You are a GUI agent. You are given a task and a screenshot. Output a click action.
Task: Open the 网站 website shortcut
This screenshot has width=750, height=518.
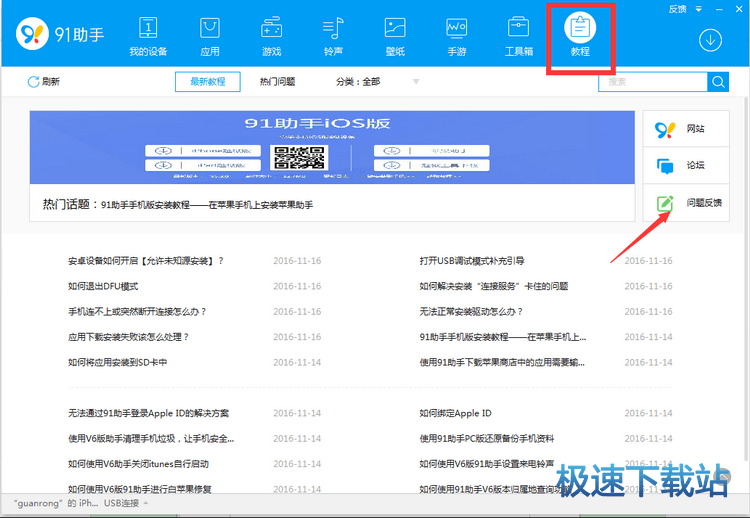point(686,129)
